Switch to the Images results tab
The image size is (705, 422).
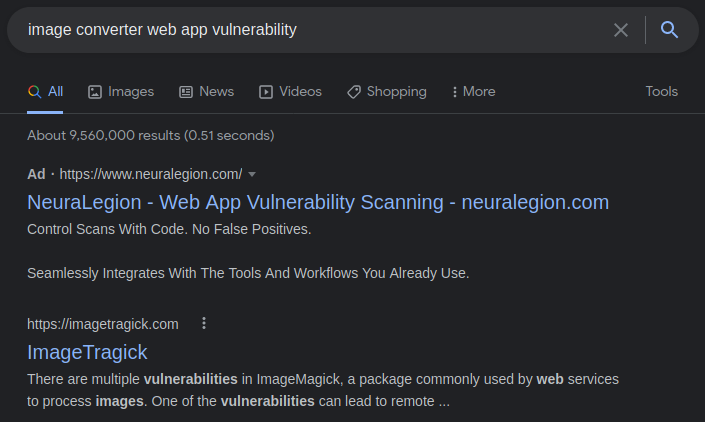tap(121, 92)
